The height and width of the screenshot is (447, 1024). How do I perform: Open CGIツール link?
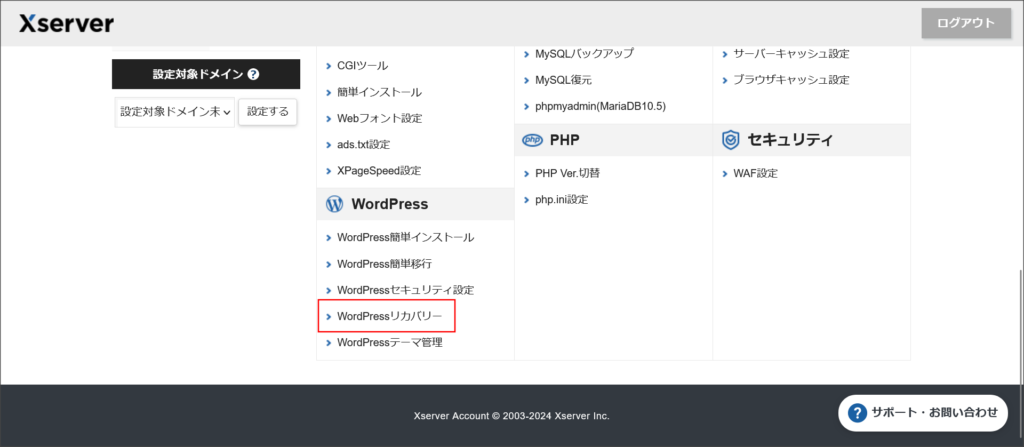[362, 66]
